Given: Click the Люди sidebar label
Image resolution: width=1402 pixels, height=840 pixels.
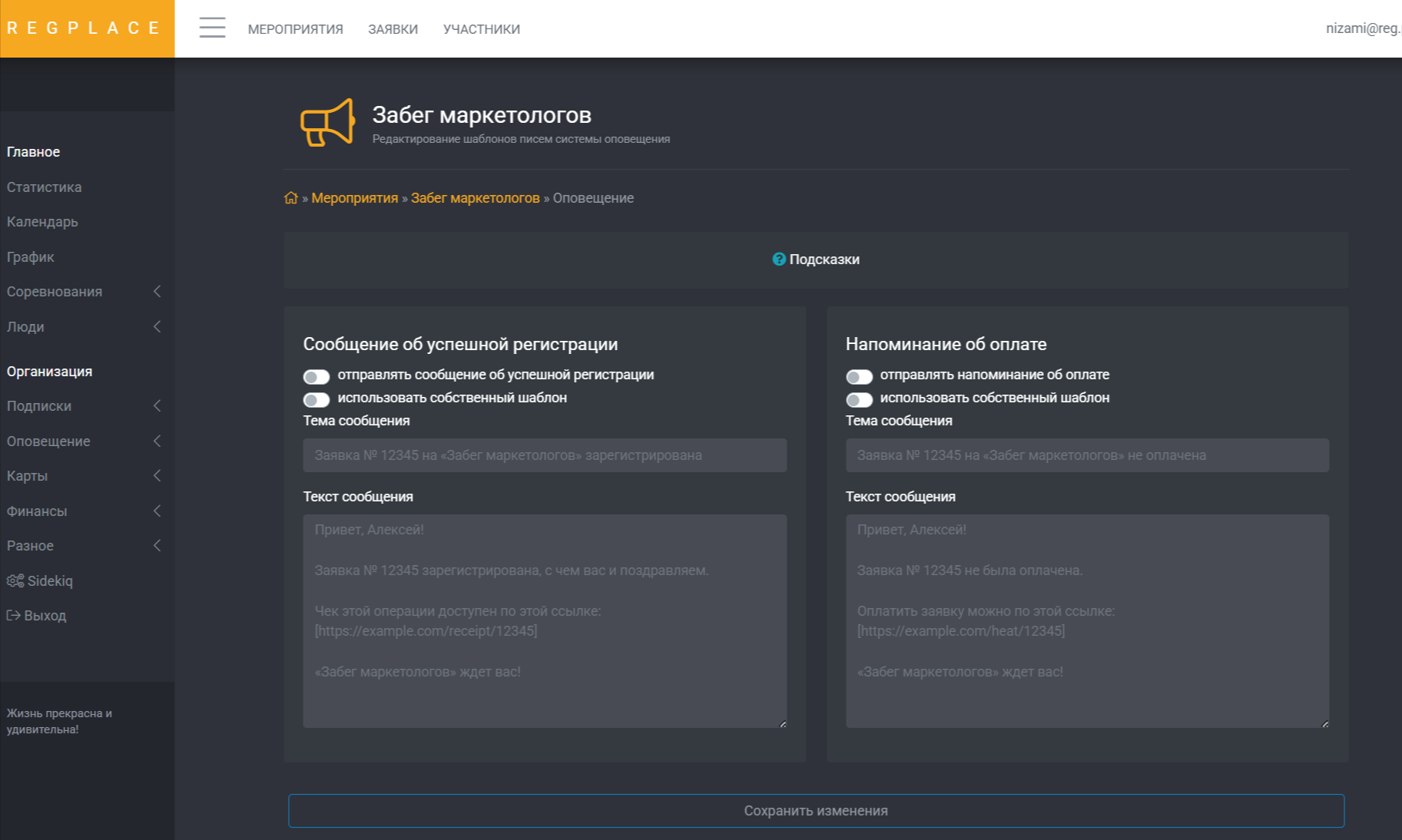Looking at the screenshot, I should click(x=25, y=326).
